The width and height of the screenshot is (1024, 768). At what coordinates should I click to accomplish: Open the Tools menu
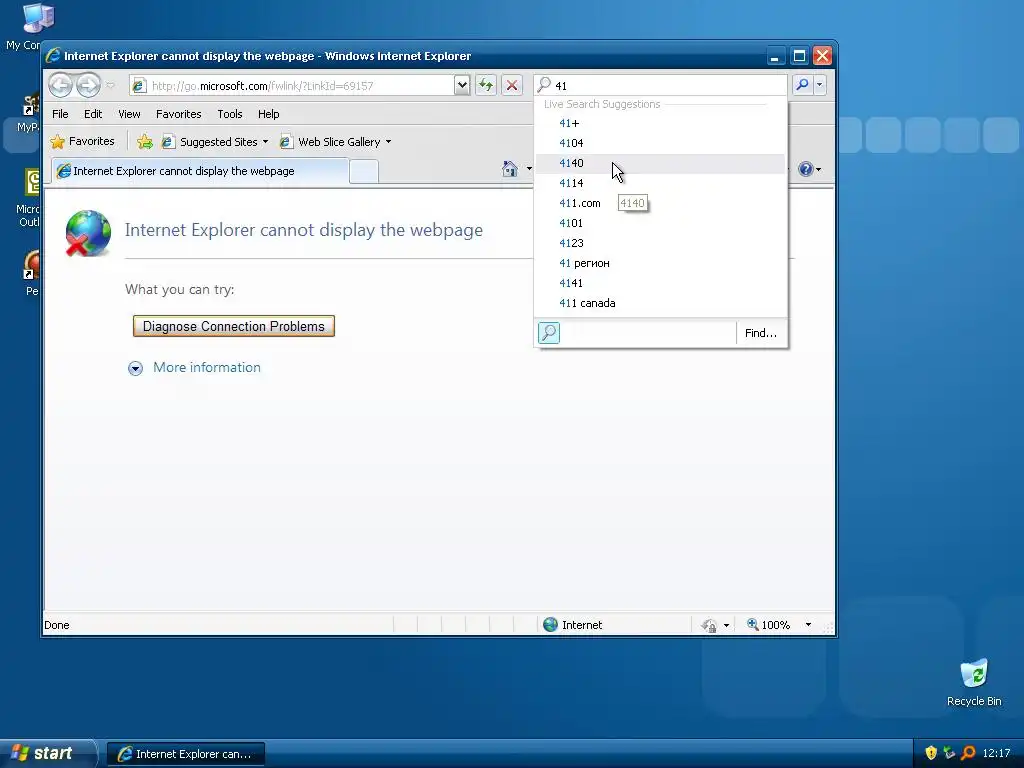tap(230, 114)
